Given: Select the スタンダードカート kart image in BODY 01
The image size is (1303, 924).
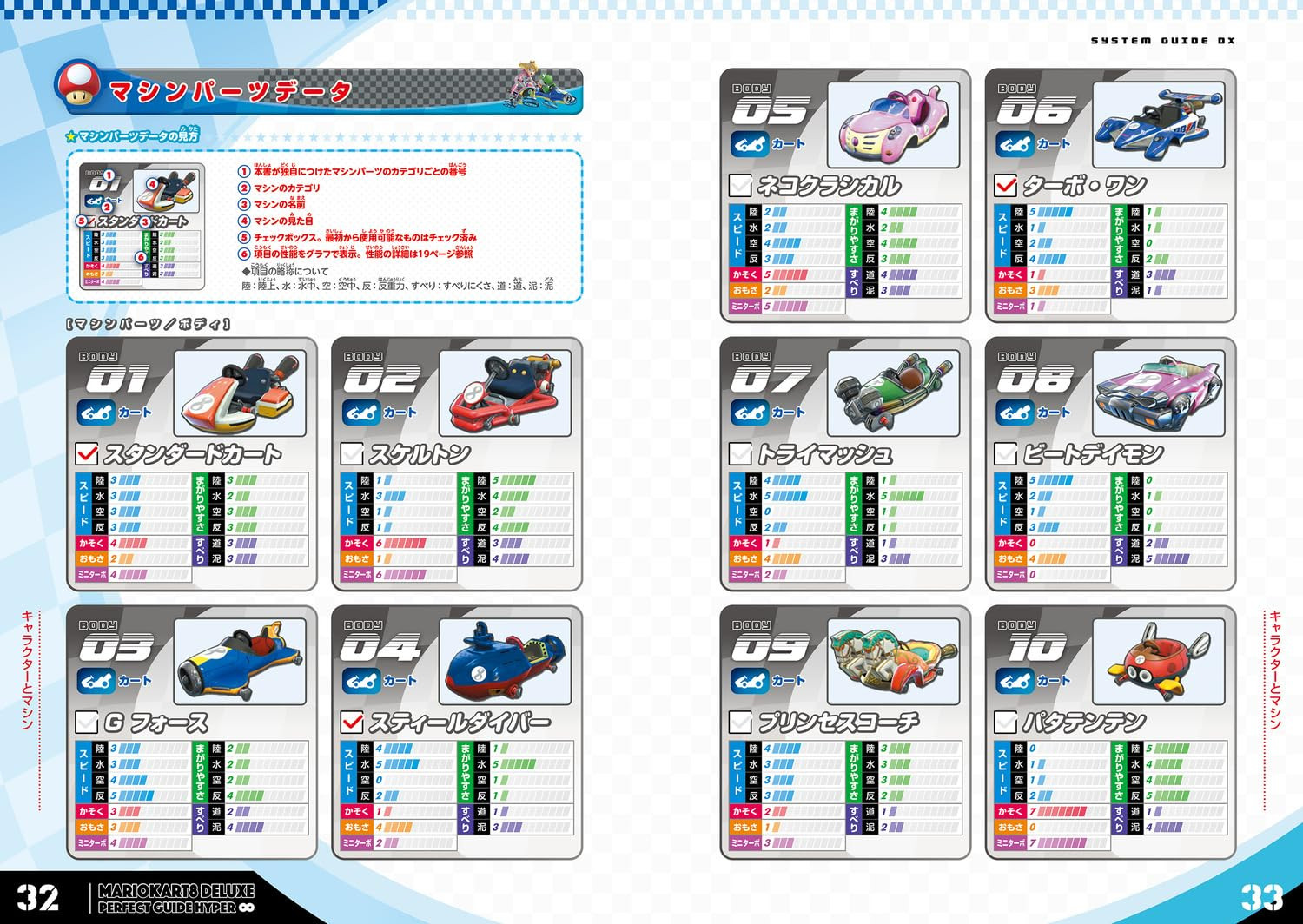Looking at the screenshot, I should coord(241,393).
